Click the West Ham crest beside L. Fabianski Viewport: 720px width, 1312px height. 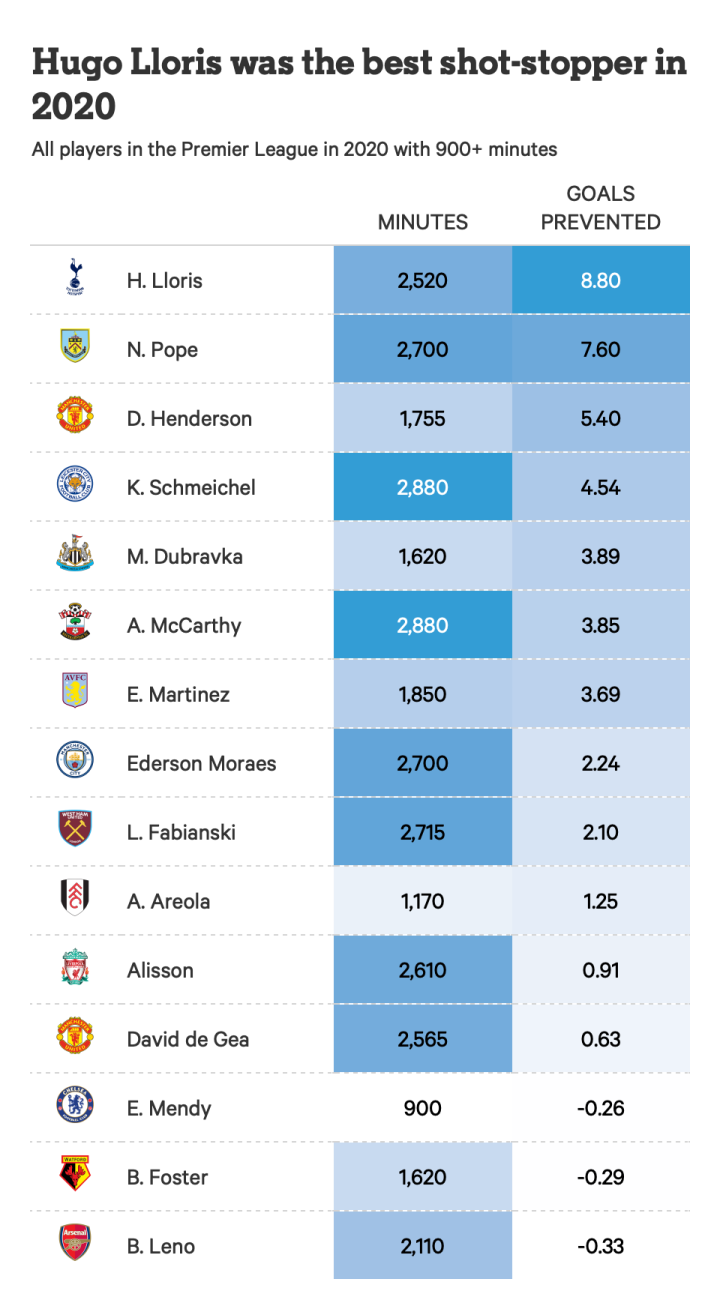75,830
